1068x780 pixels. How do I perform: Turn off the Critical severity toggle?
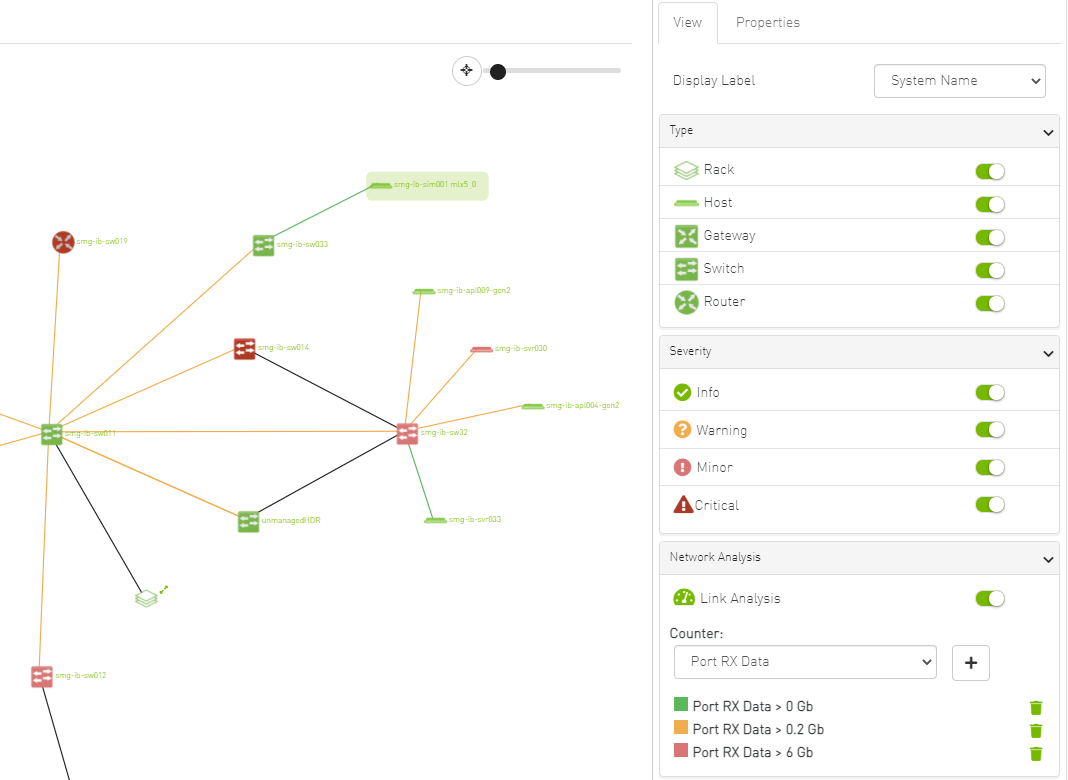tap(990, 504)
